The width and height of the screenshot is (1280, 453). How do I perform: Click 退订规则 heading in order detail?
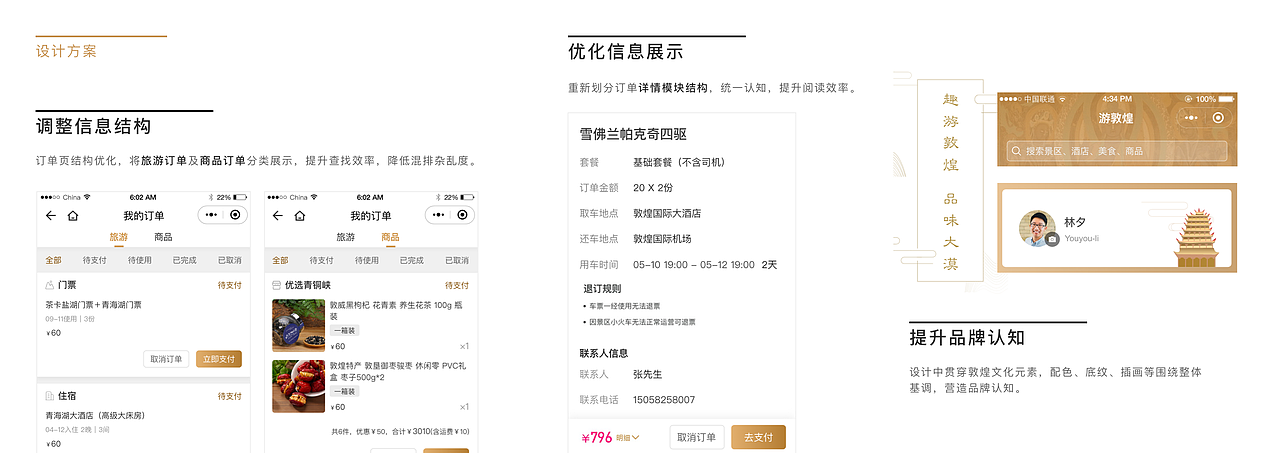(600, 288)
